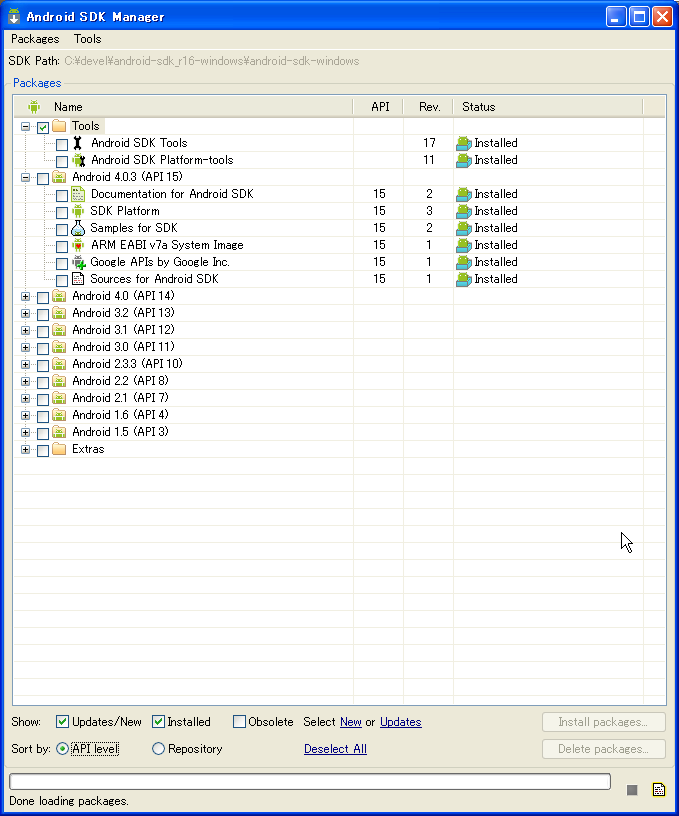Image resolution: width=679 pixels, height=816 pixels.
Task: Click the SDK Platform android icon
Action: [78, 211]
